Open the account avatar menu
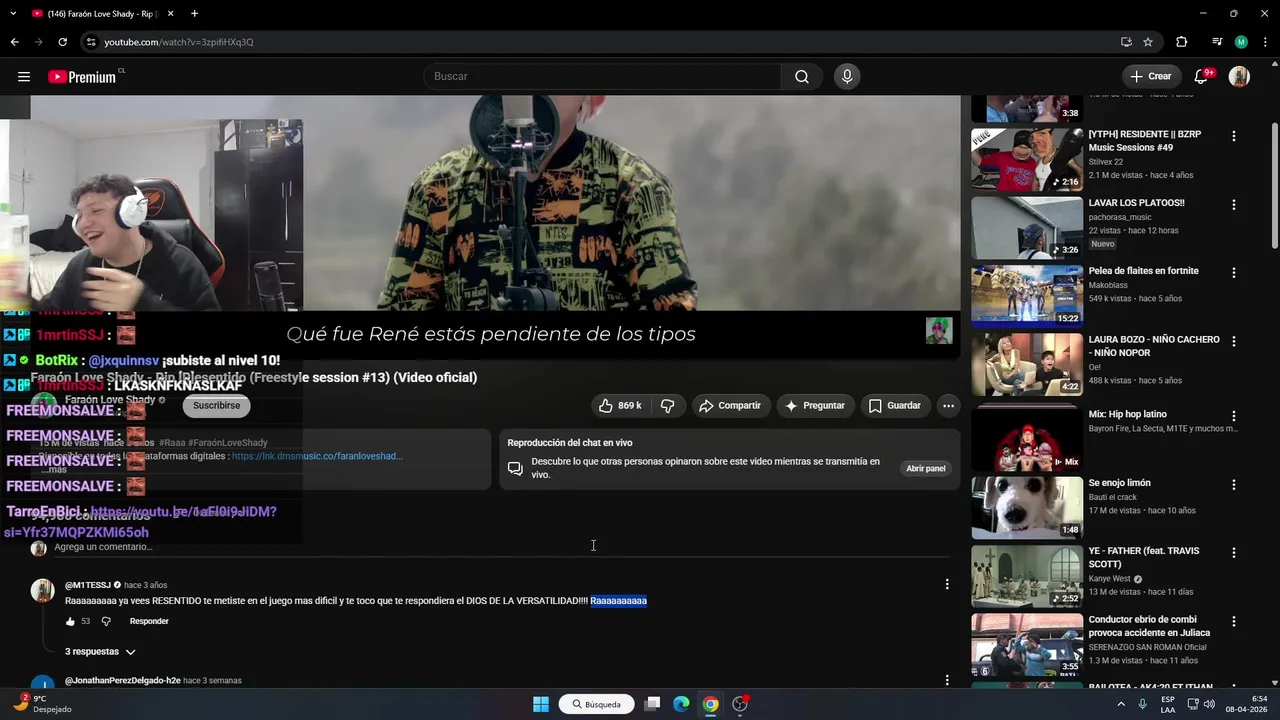This screenshot has height=720, width=1280. (1239, 77)
